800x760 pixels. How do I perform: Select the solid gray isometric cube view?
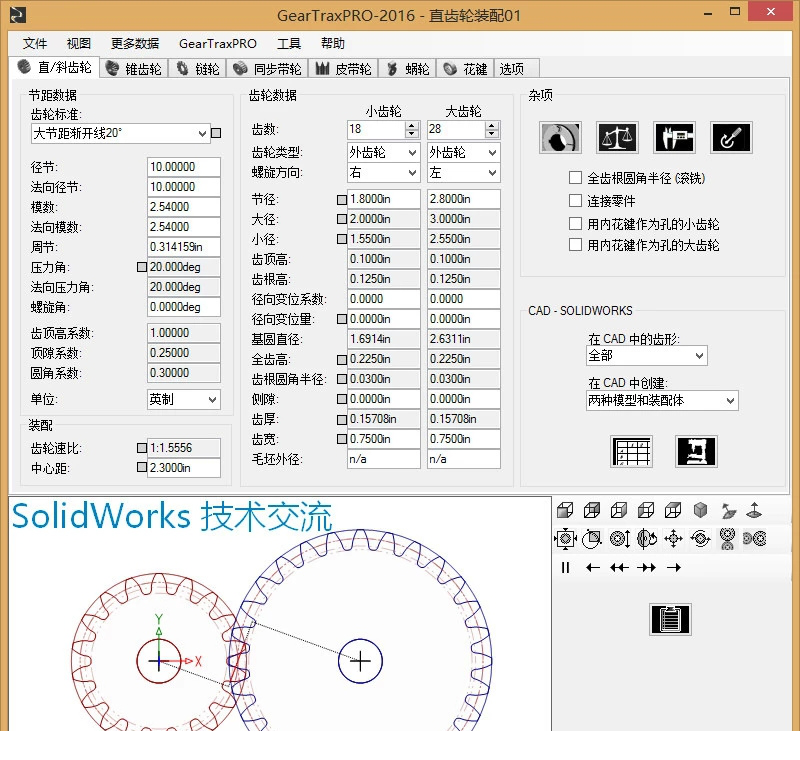pos(701,510)
